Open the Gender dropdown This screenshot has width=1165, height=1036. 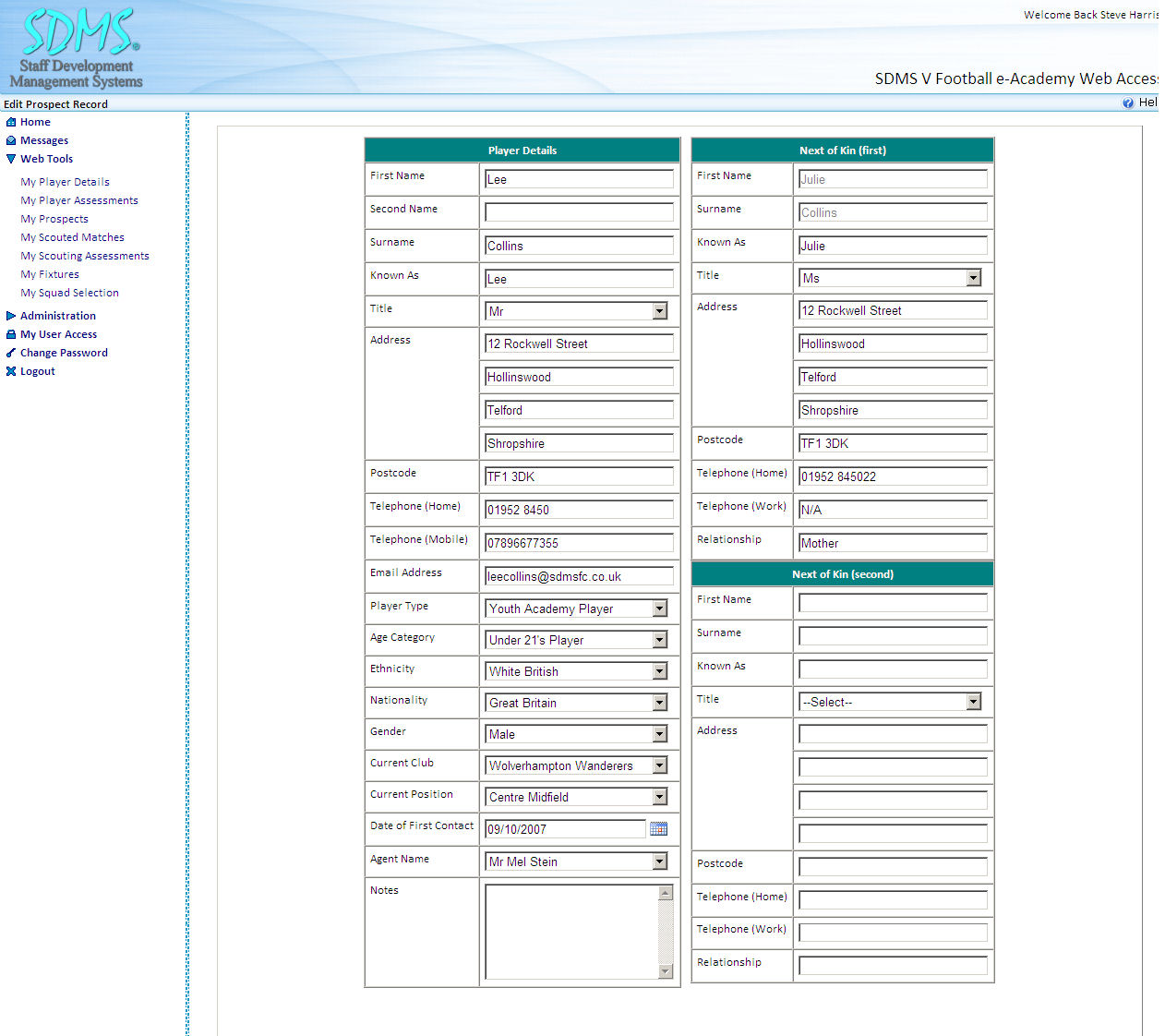coord(577,734)
